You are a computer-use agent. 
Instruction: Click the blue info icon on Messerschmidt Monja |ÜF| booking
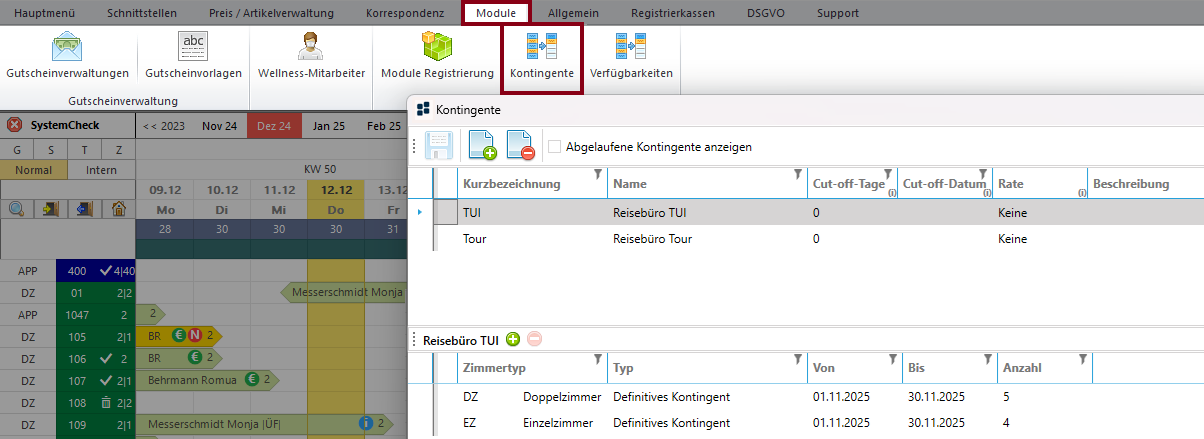point(368,424)
